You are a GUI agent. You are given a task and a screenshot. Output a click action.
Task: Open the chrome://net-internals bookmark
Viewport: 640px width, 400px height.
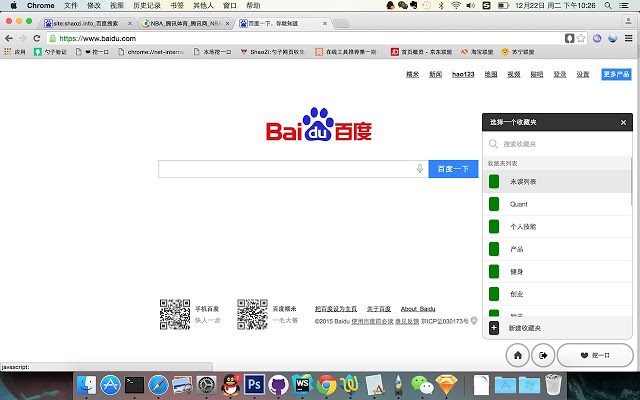pyautogui.click(x=151, y=52)
